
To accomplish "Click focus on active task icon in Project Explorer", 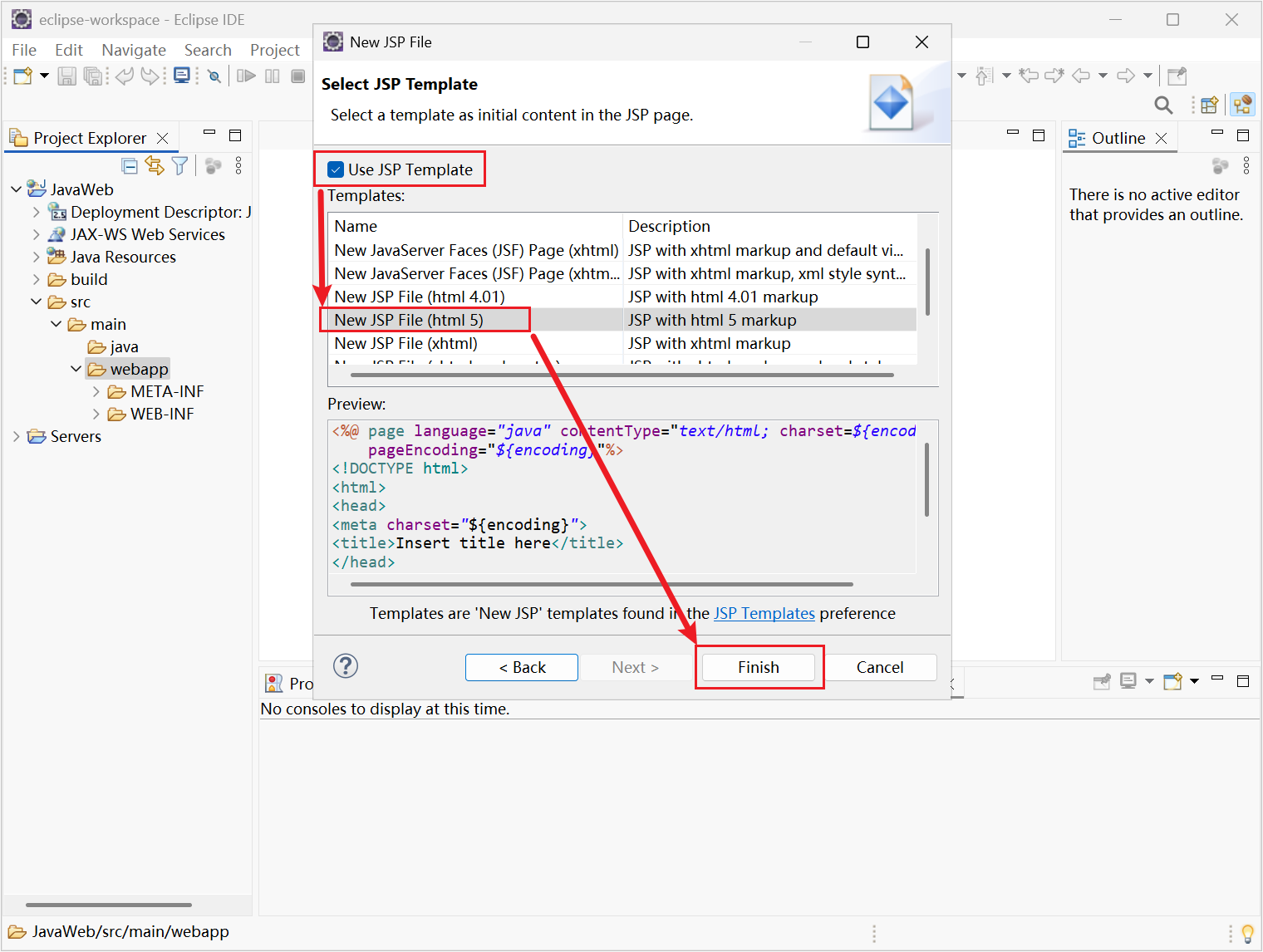I will tap(213, 166).
